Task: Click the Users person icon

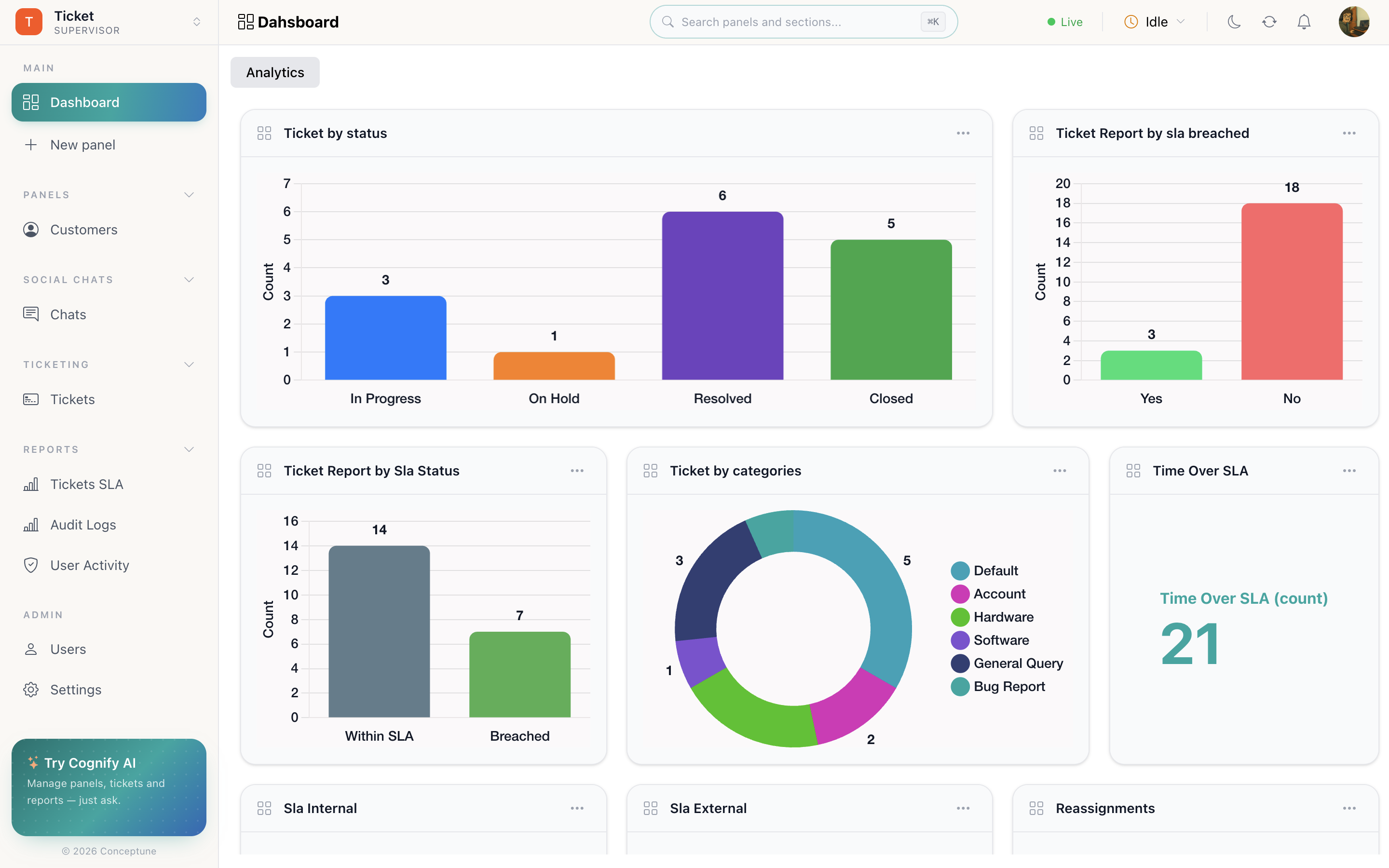Action: 31,649
